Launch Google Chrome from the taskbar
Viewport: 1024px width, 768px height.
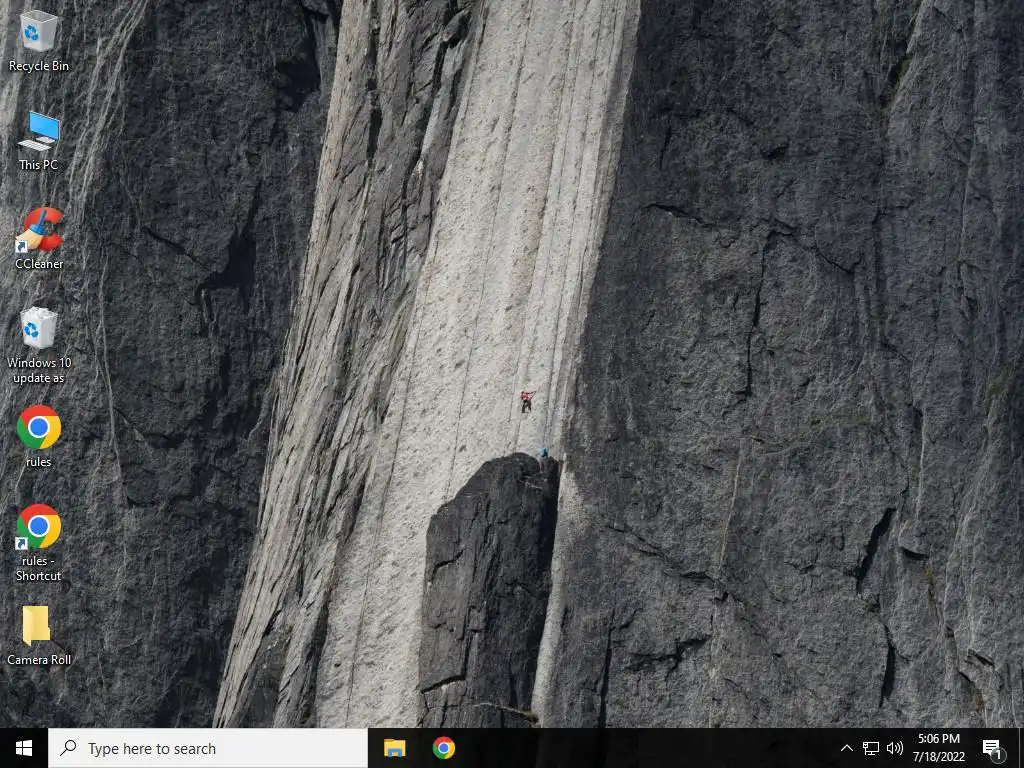(x=443, y=748)
